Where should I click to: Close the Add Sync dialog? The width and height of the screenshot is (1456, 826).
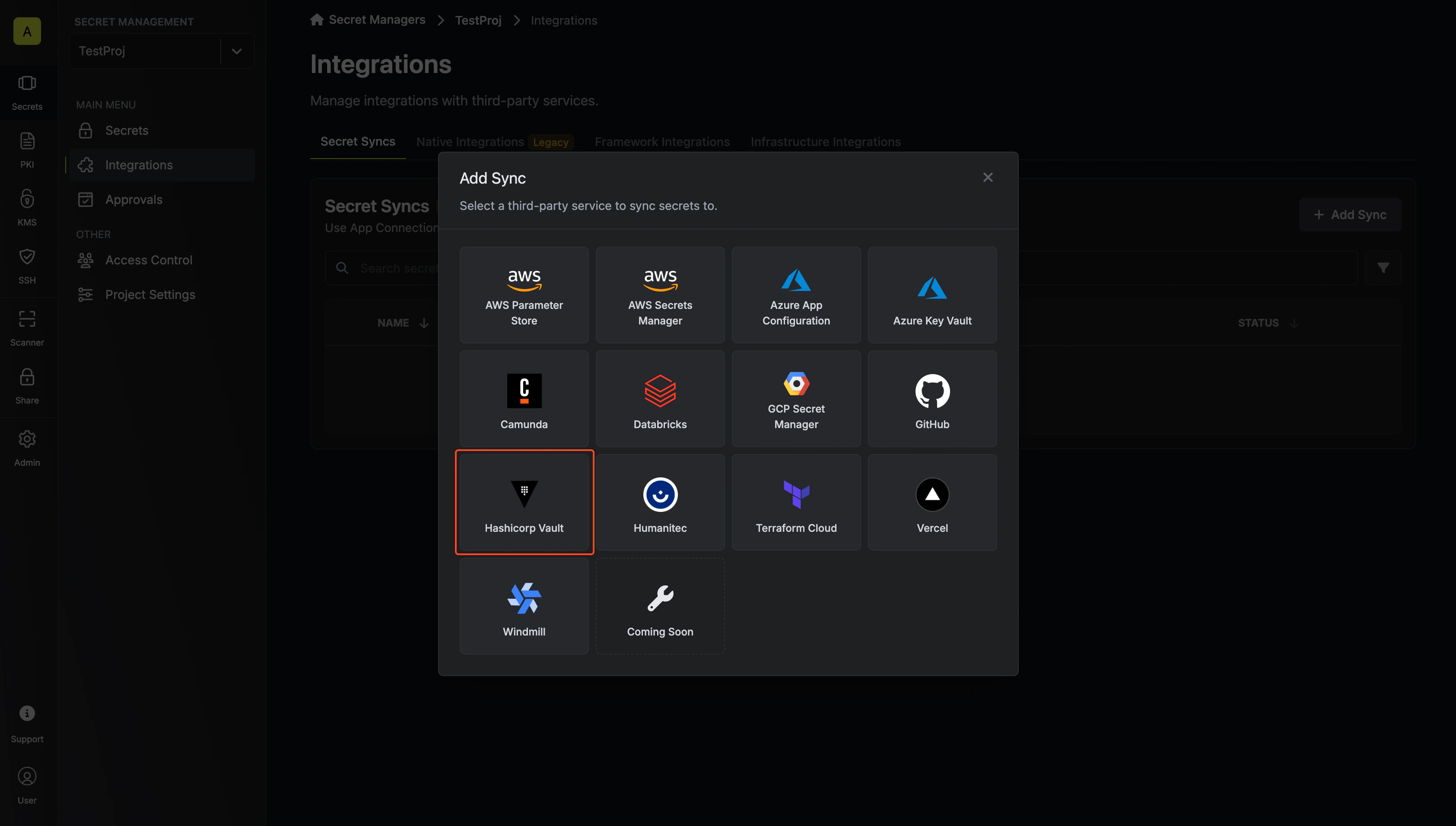[988, 178]
